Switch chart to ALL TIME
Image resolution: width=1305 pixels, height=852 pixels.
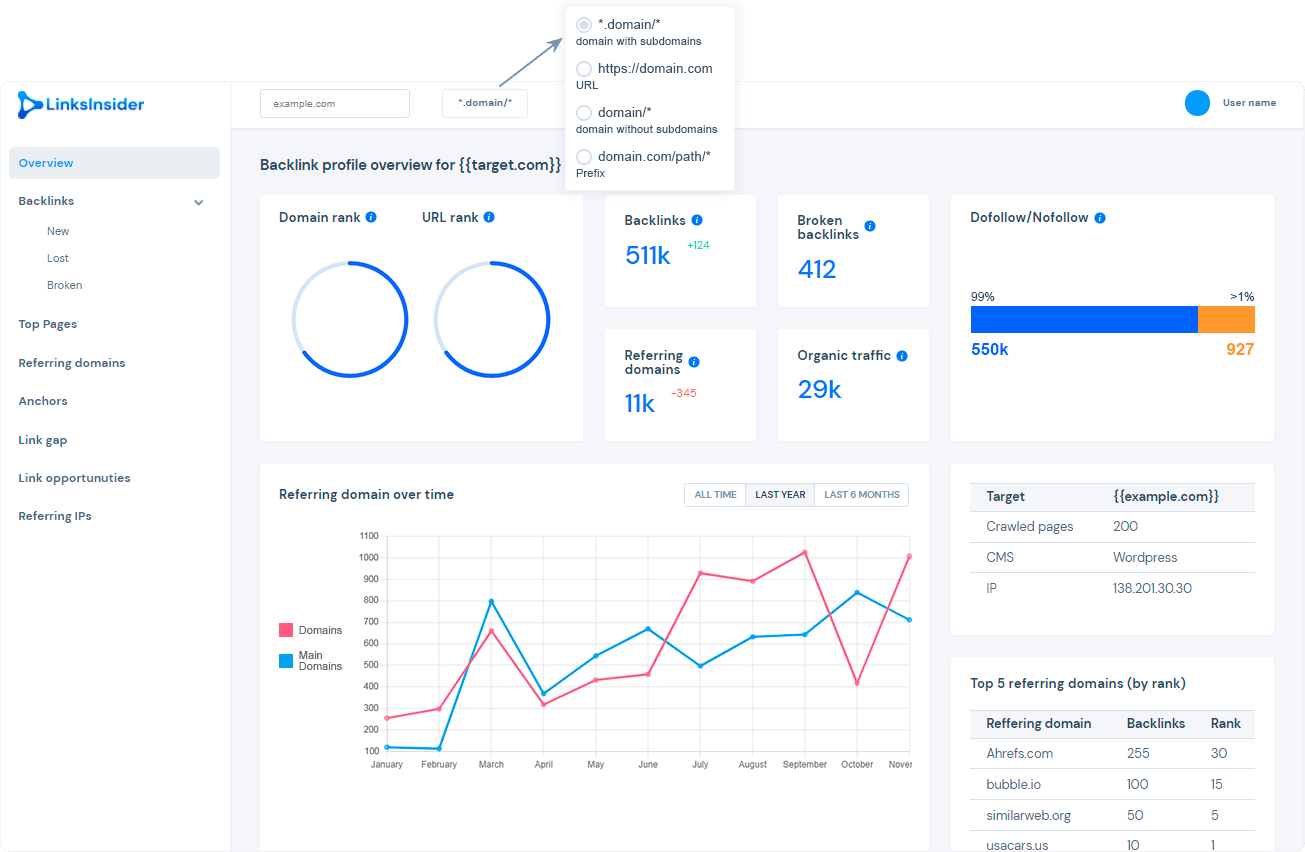click(715, 495)
